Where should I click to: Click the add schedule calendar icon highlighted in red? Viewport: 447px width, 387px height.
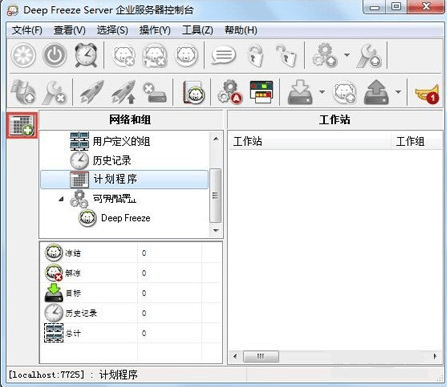click(x=22, y=125)
